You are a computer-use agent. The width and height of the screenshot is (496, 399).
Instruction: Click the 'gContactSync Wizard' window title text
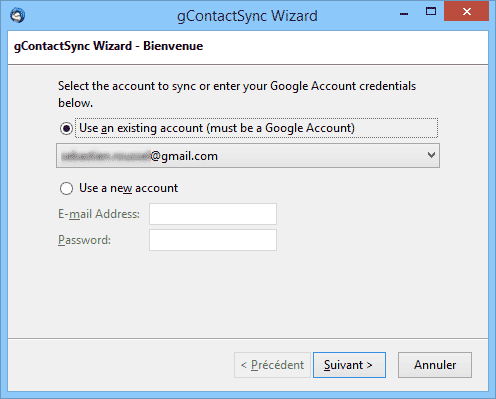[x=247, y=16]
